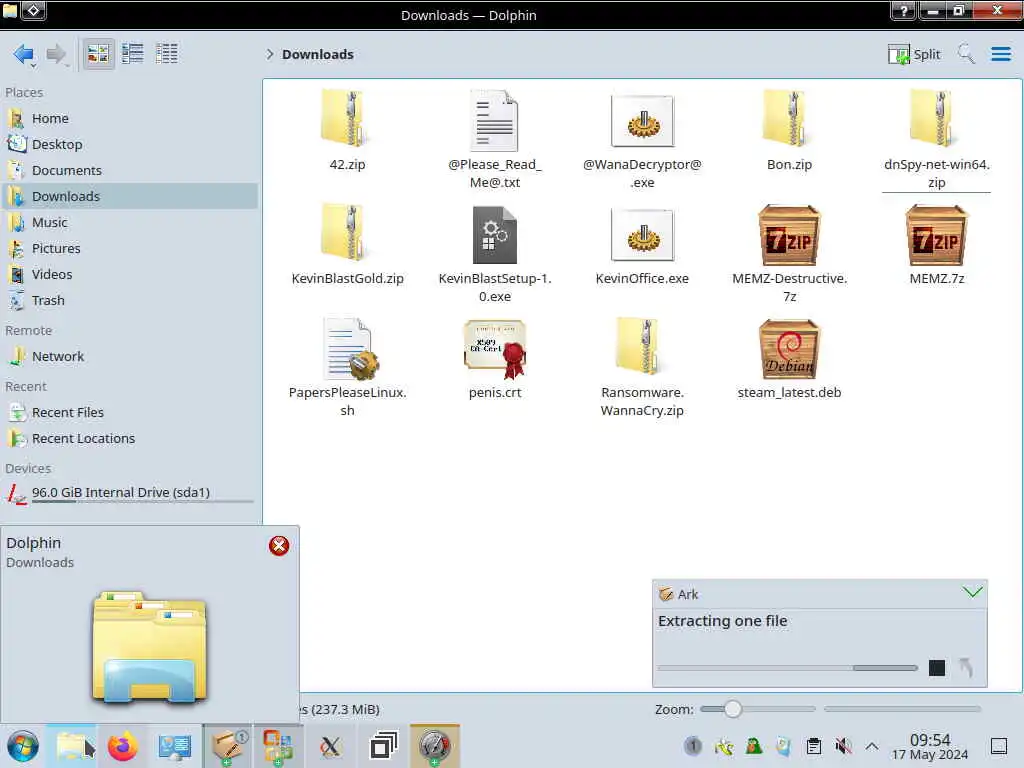Open Recent Locations entry
Image resolution: width=1024 pixels, height=768 pixels.
click(x=129, y=439)
